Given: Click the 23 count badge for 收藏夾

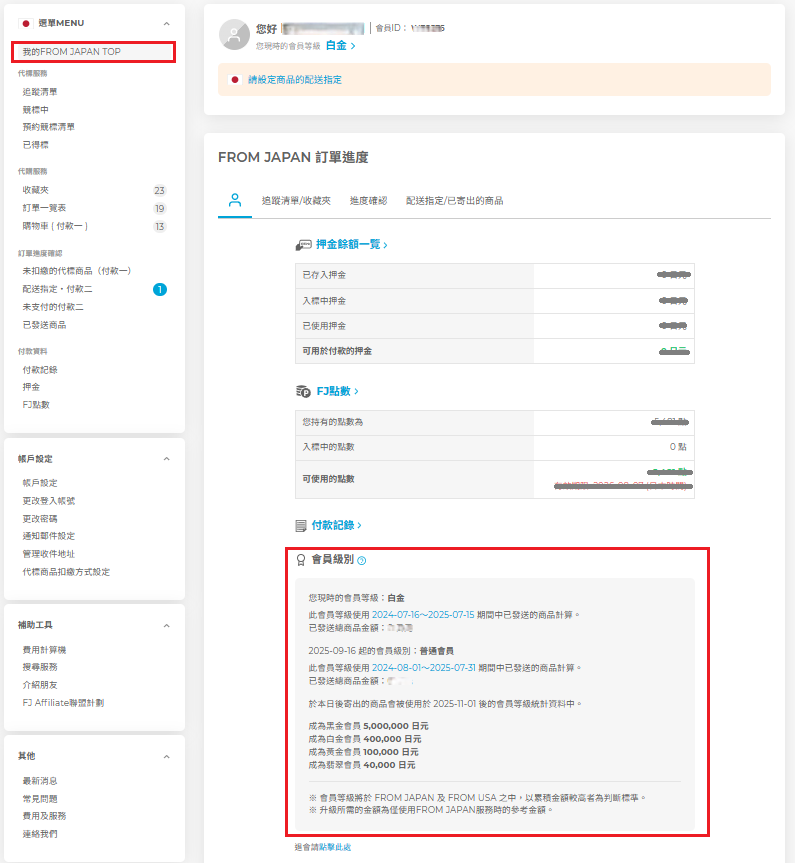Looking at the screenshot, I should coord(159,190).
